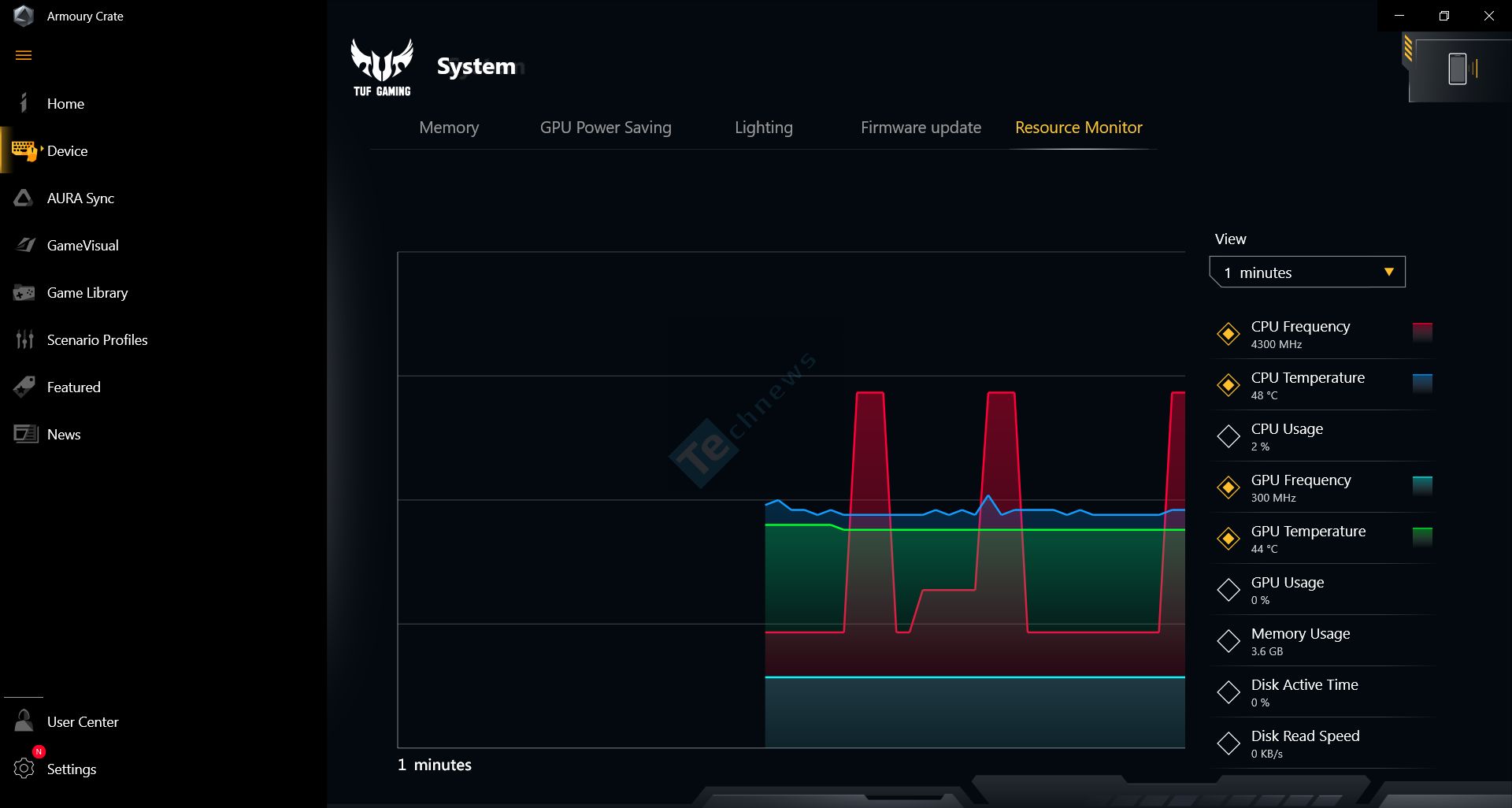This screenshot has height=808, width=1512.
Task: Enable GPU Usage graph display
Action: point(1228,590)
